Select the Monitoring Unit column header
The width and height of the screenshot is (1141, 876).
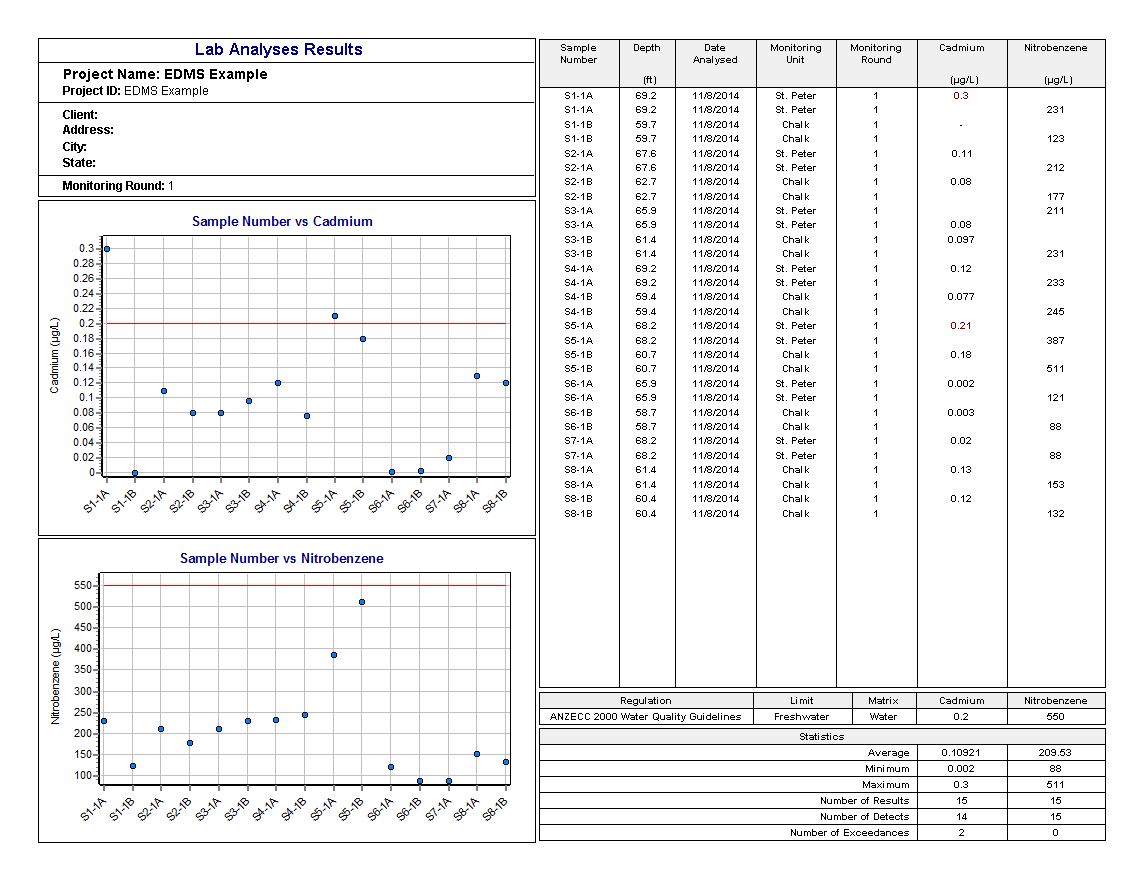(x=795, y=54)
